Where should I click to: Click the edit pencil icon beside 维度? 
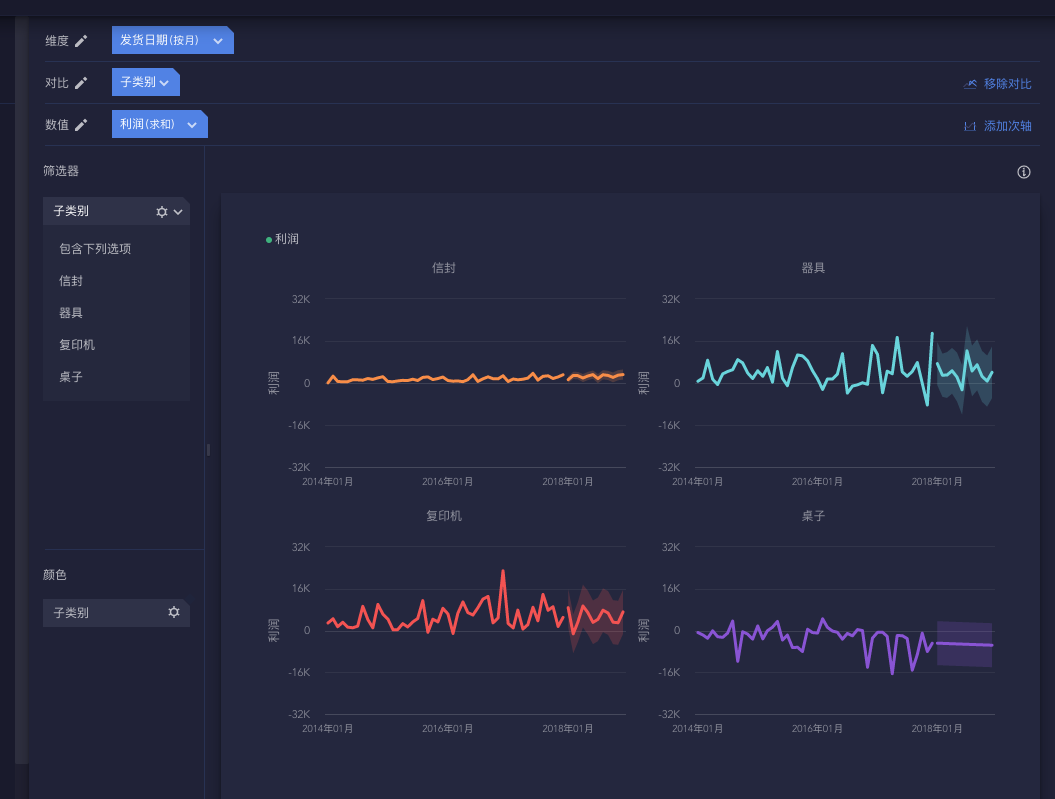tap(81, 41)
